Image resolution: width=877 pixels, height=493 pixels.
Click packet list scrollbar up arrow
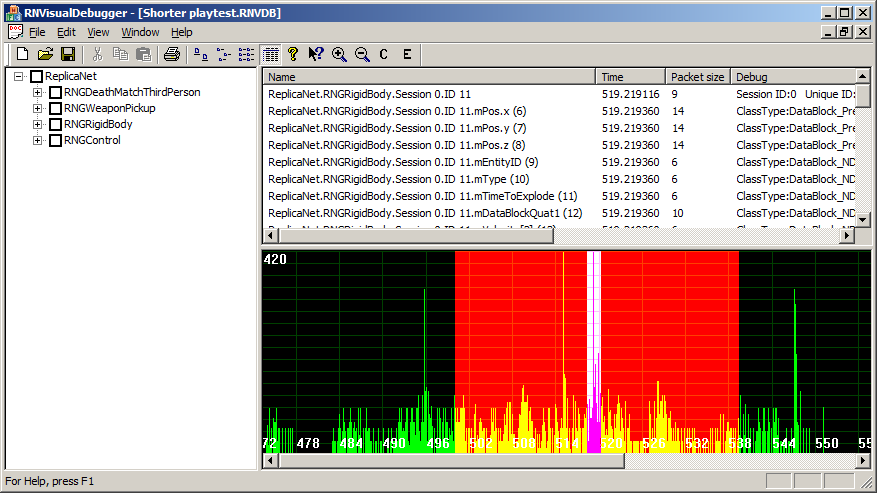(863, 76)
